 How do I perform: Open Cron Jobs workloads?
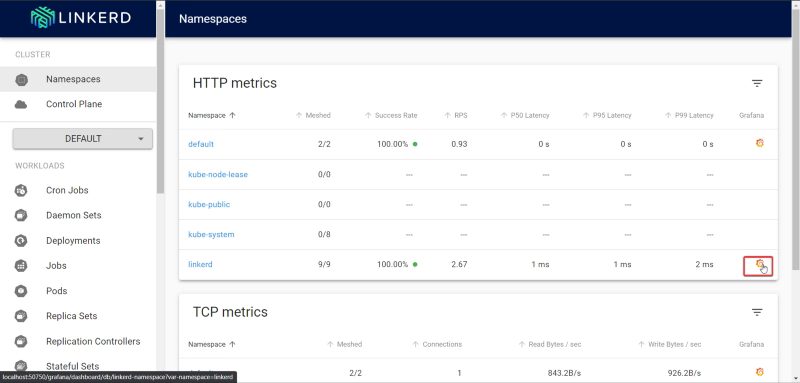[67, 190]
